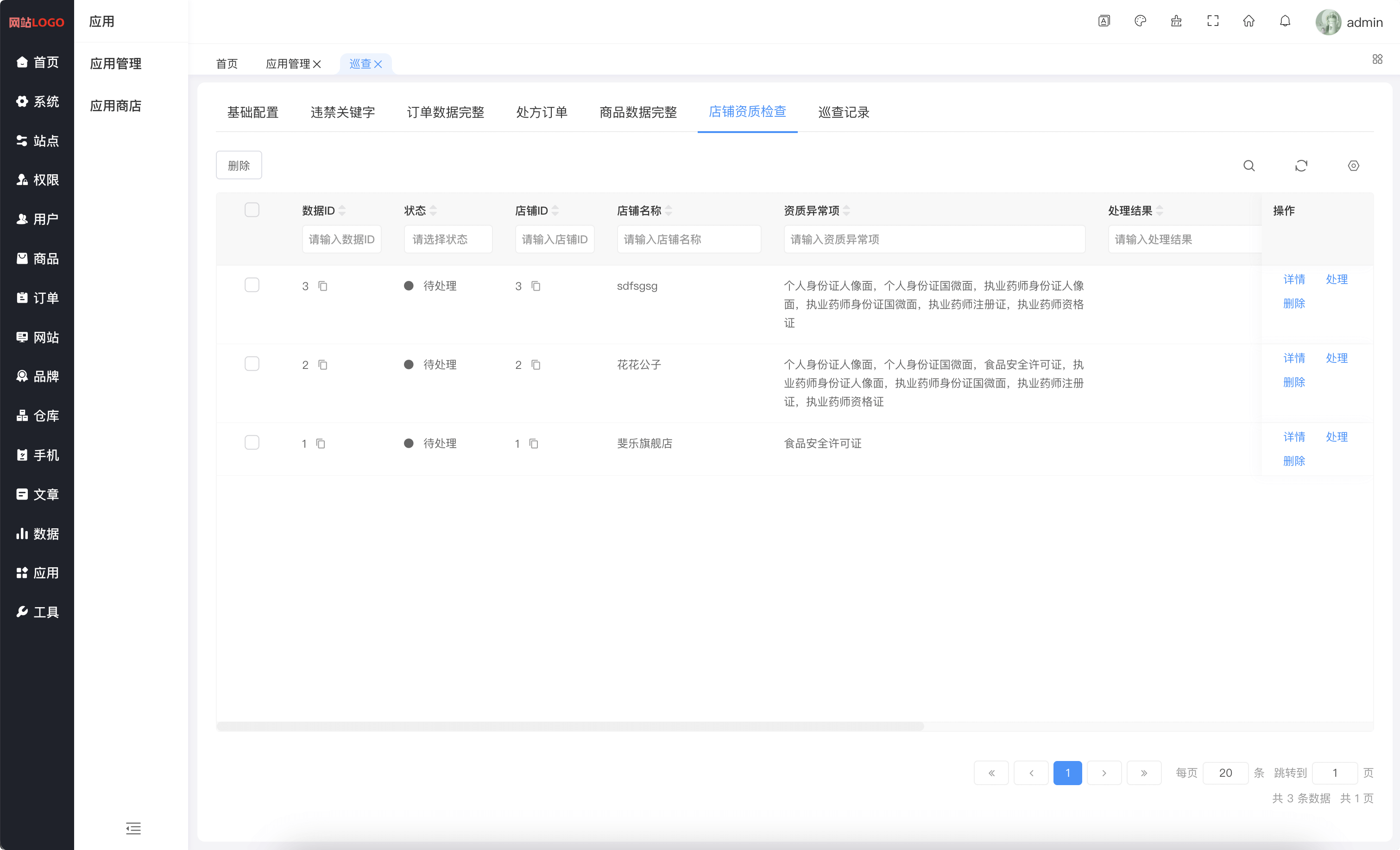This screenshot has width=1400, height=850.
Task: Click the 删除 button above the table
Action: point(239,165)
